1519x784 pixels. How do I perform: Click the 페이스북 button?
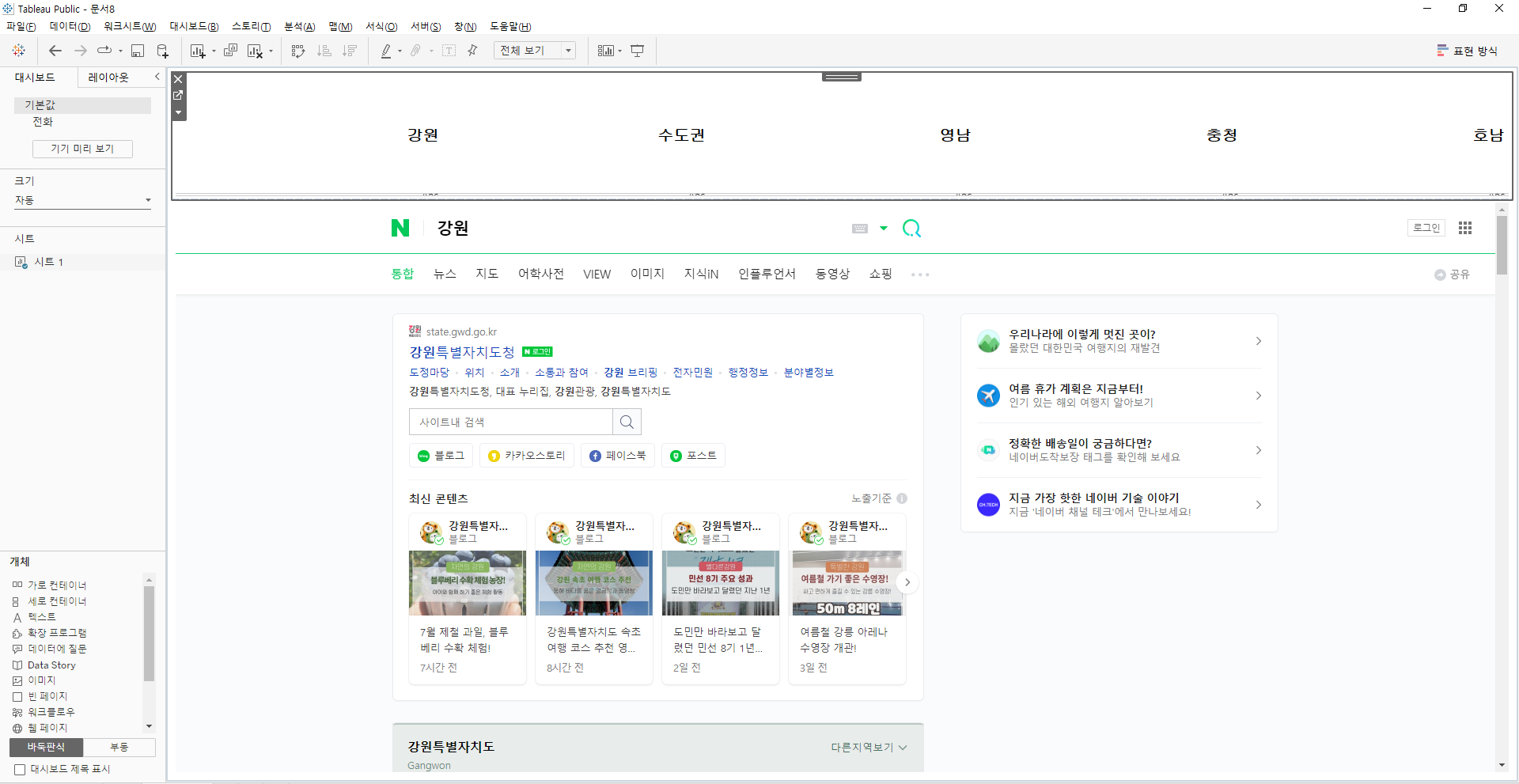pyautogui.click(x=618, y=456)
